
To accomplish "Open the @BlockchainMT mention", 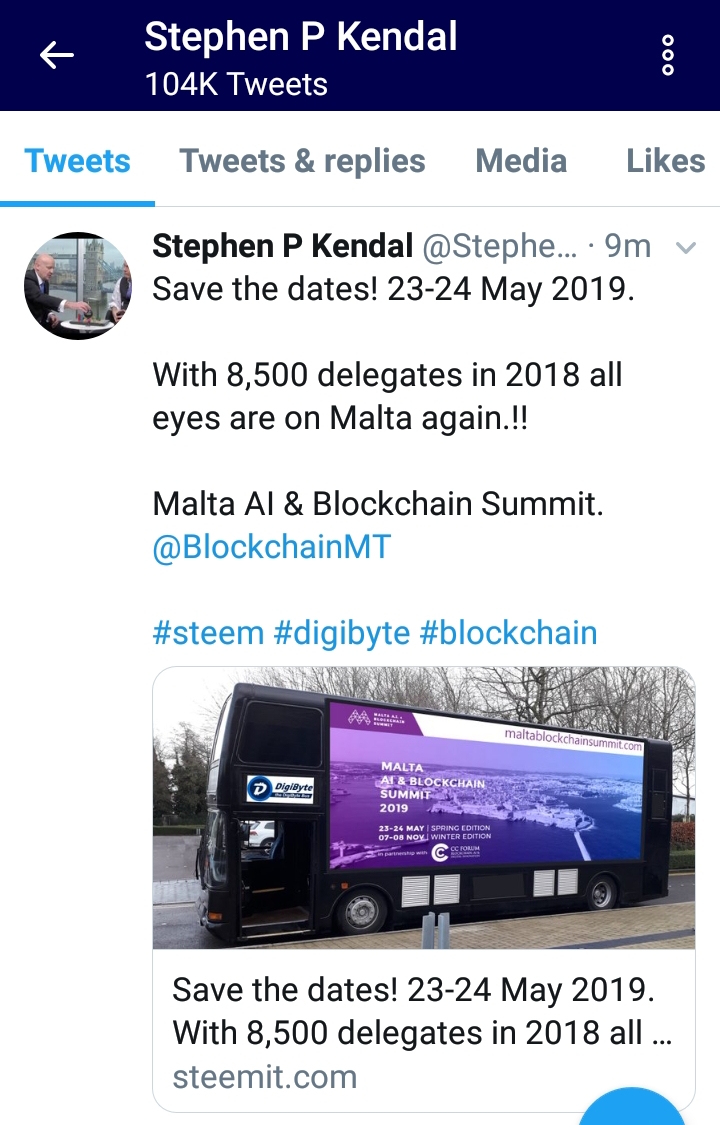I will (272, 547).
